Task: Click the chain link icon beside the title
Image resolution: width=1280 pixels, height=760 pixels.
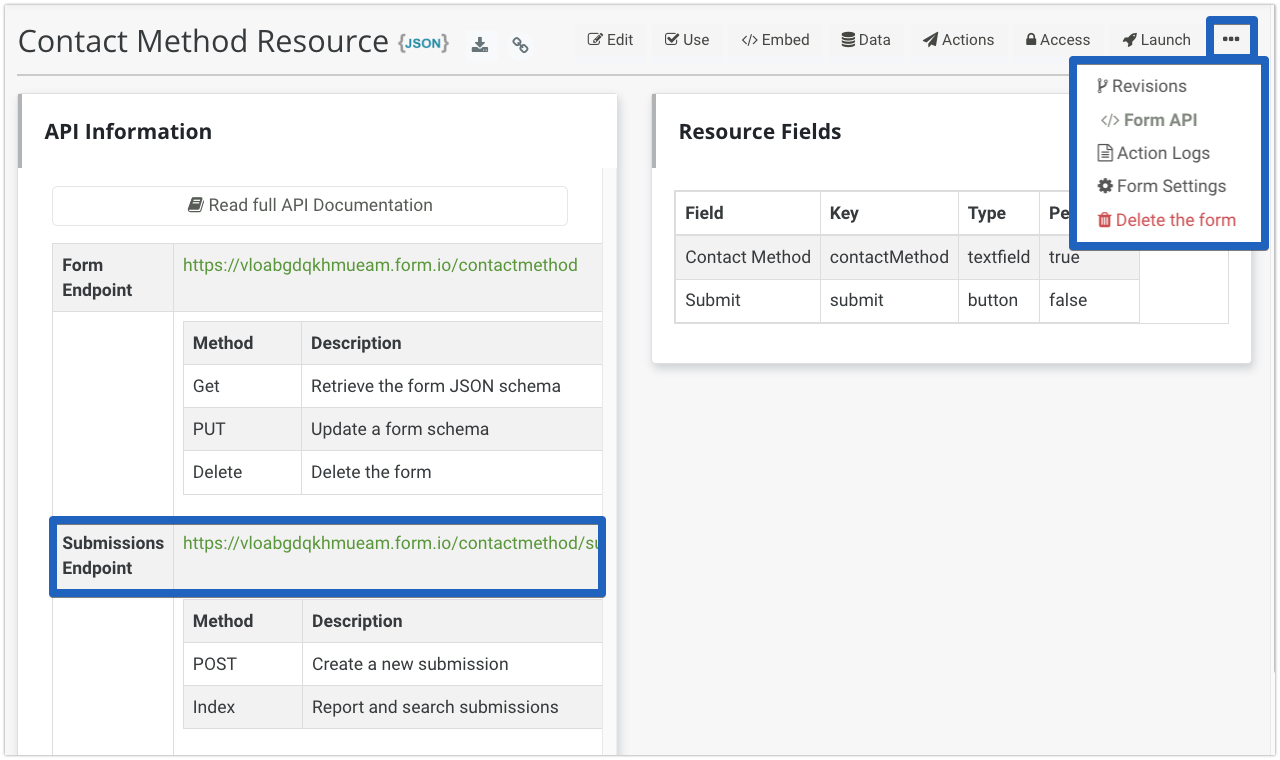Action: pos(520,44)
